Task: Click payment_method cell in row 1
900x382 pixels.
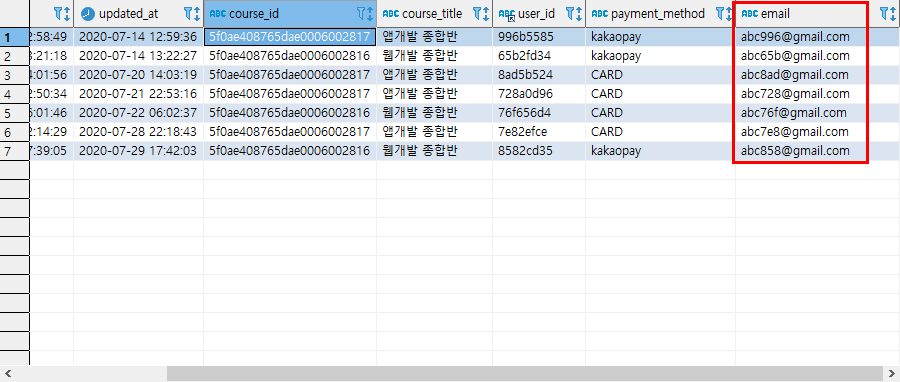Action: 660,37
